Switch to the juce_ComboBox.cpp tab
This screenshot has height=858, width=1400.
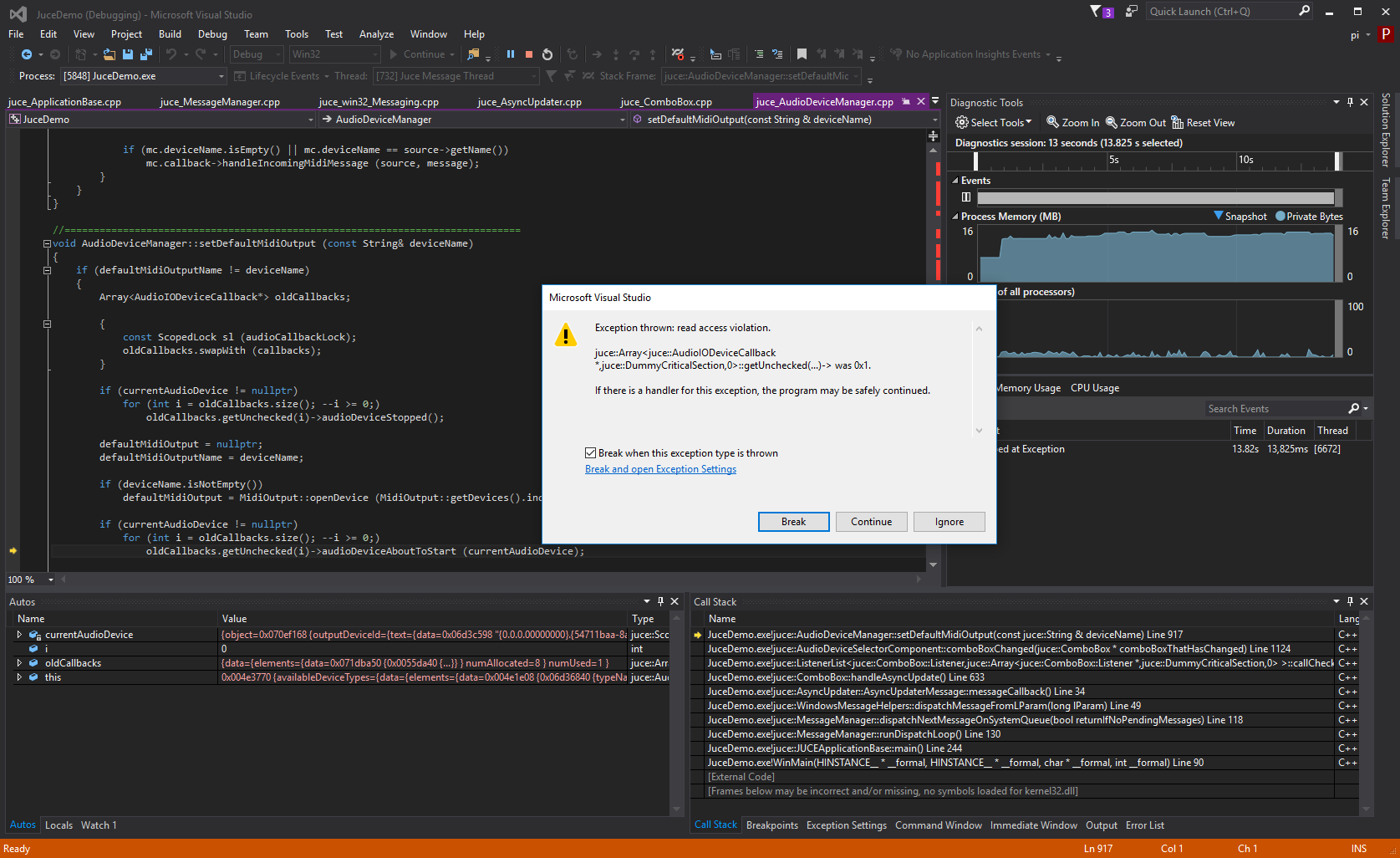[666, 102]
